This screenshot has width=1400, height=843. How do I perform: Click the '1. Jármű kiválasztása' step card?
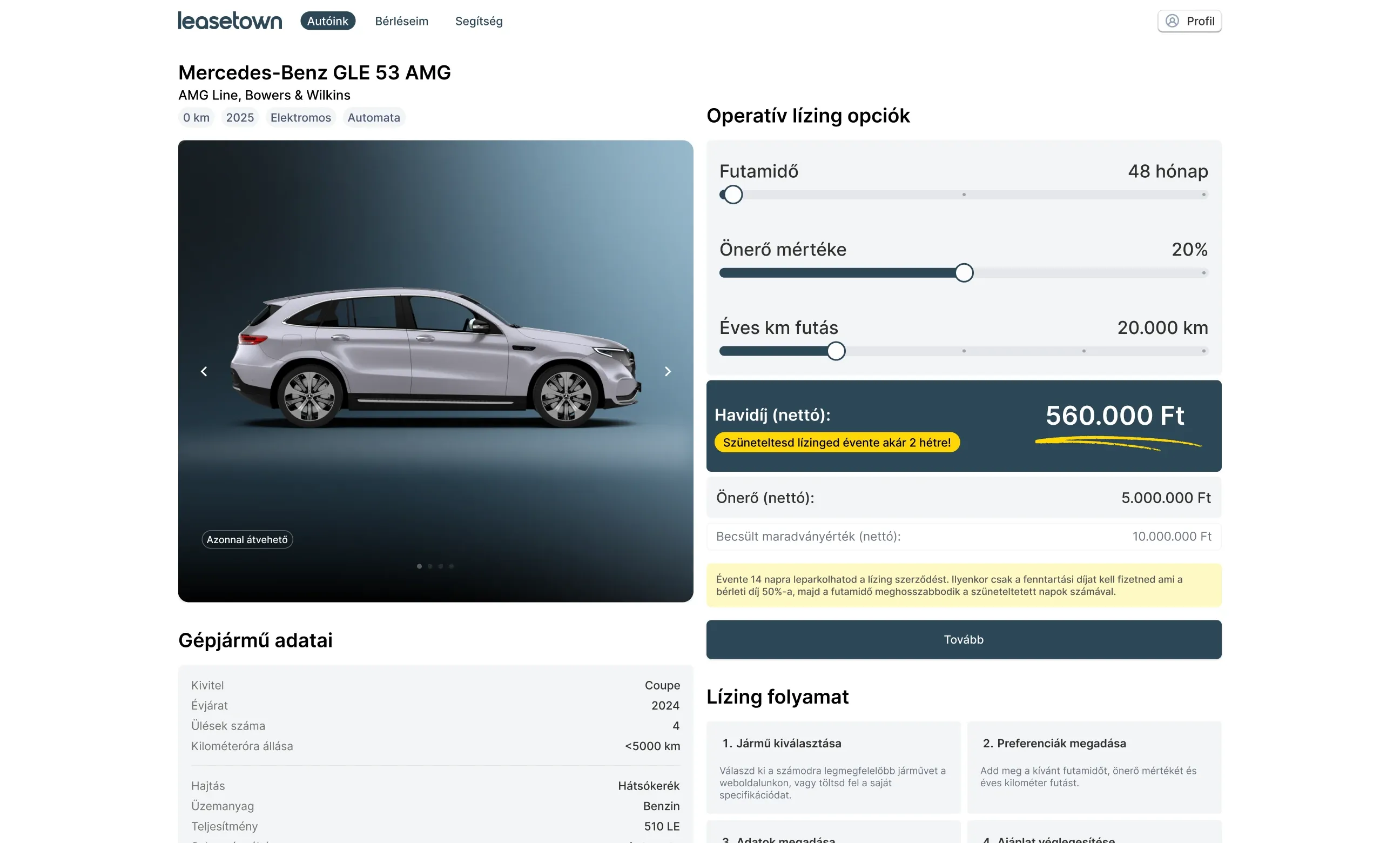pos(833,767)
